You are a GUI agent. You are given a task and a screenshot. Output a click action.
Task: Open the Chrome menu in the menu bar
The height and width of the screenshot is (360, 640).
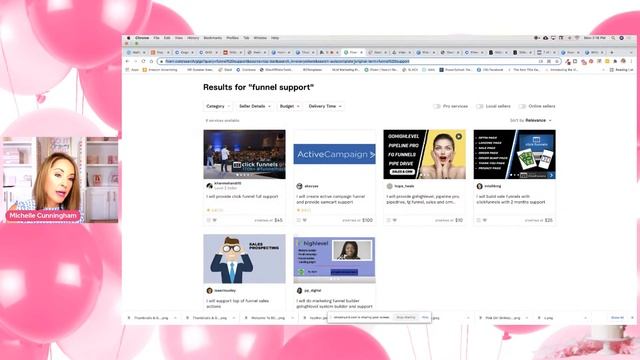142,38
